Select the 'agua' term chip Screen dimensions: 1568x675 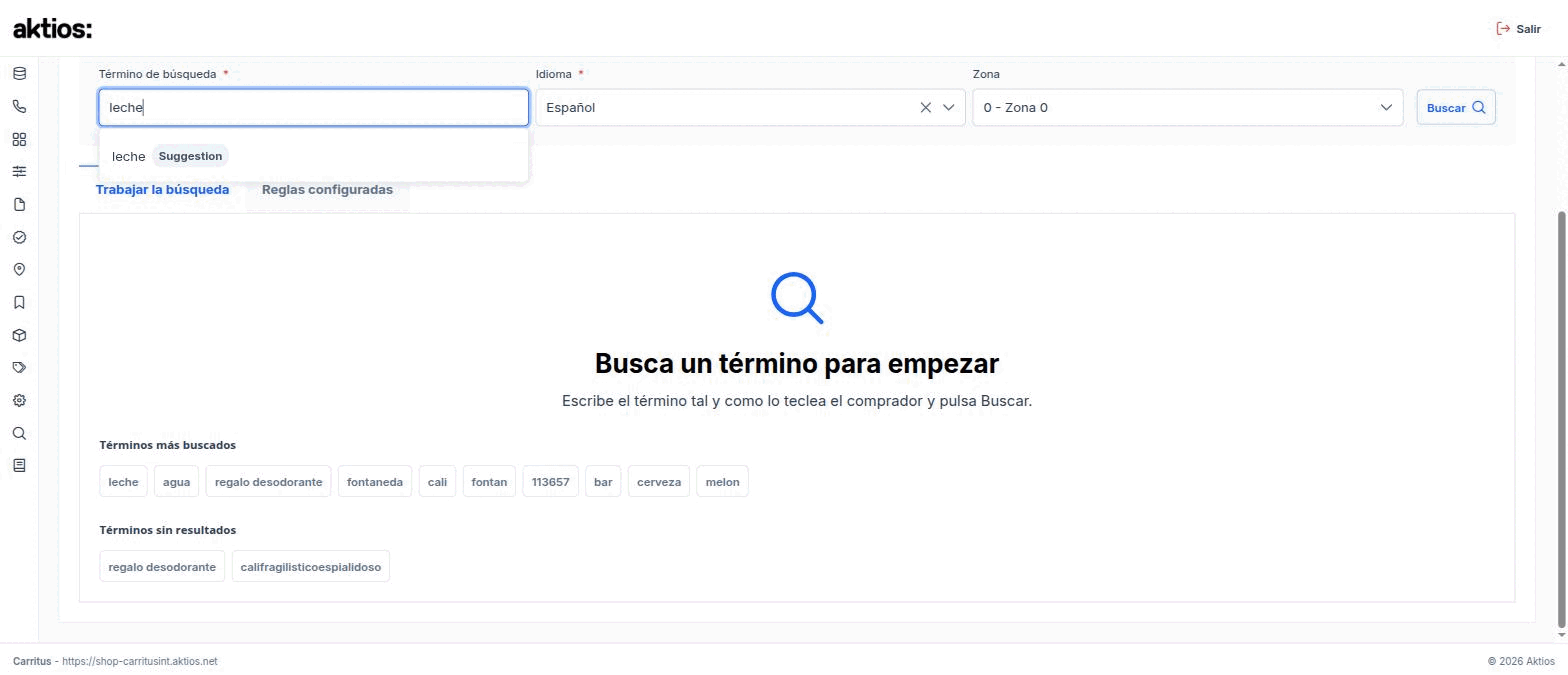point(176,482)
